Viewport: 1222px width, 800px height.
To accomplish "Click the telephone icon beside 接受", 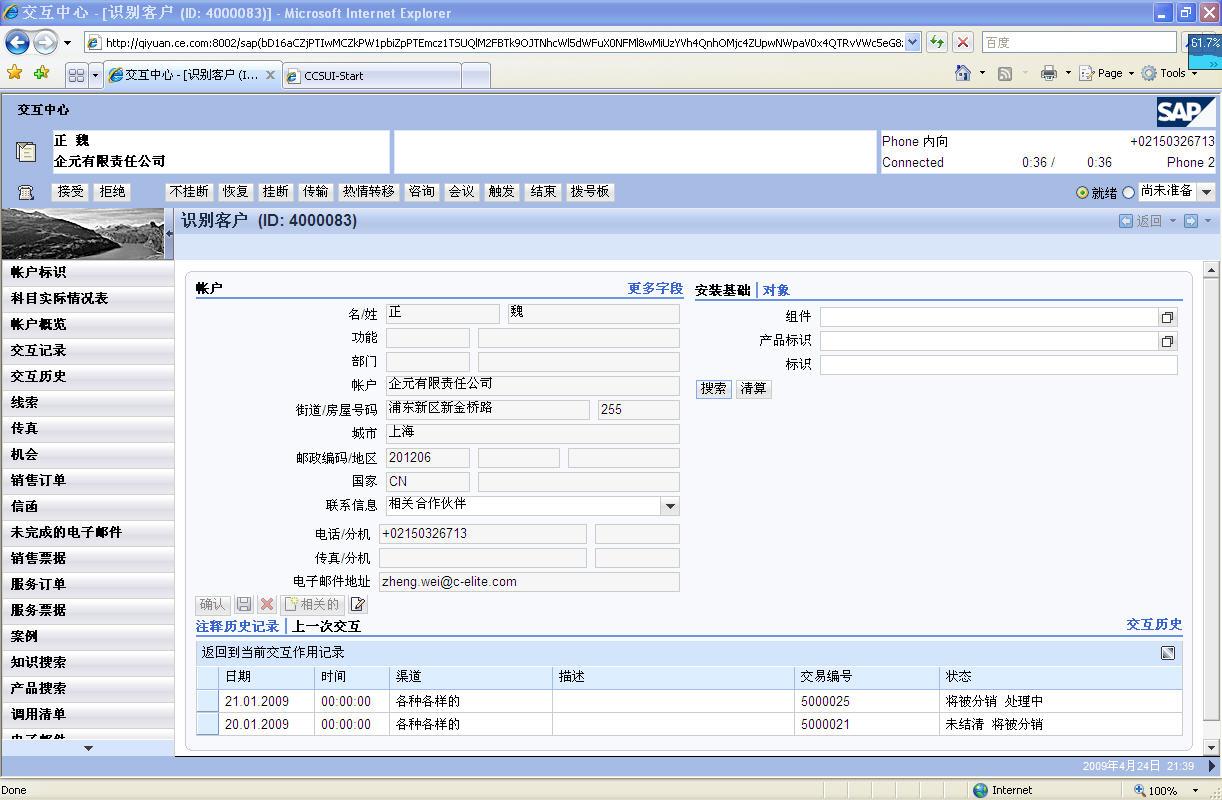I will (26, 192).
